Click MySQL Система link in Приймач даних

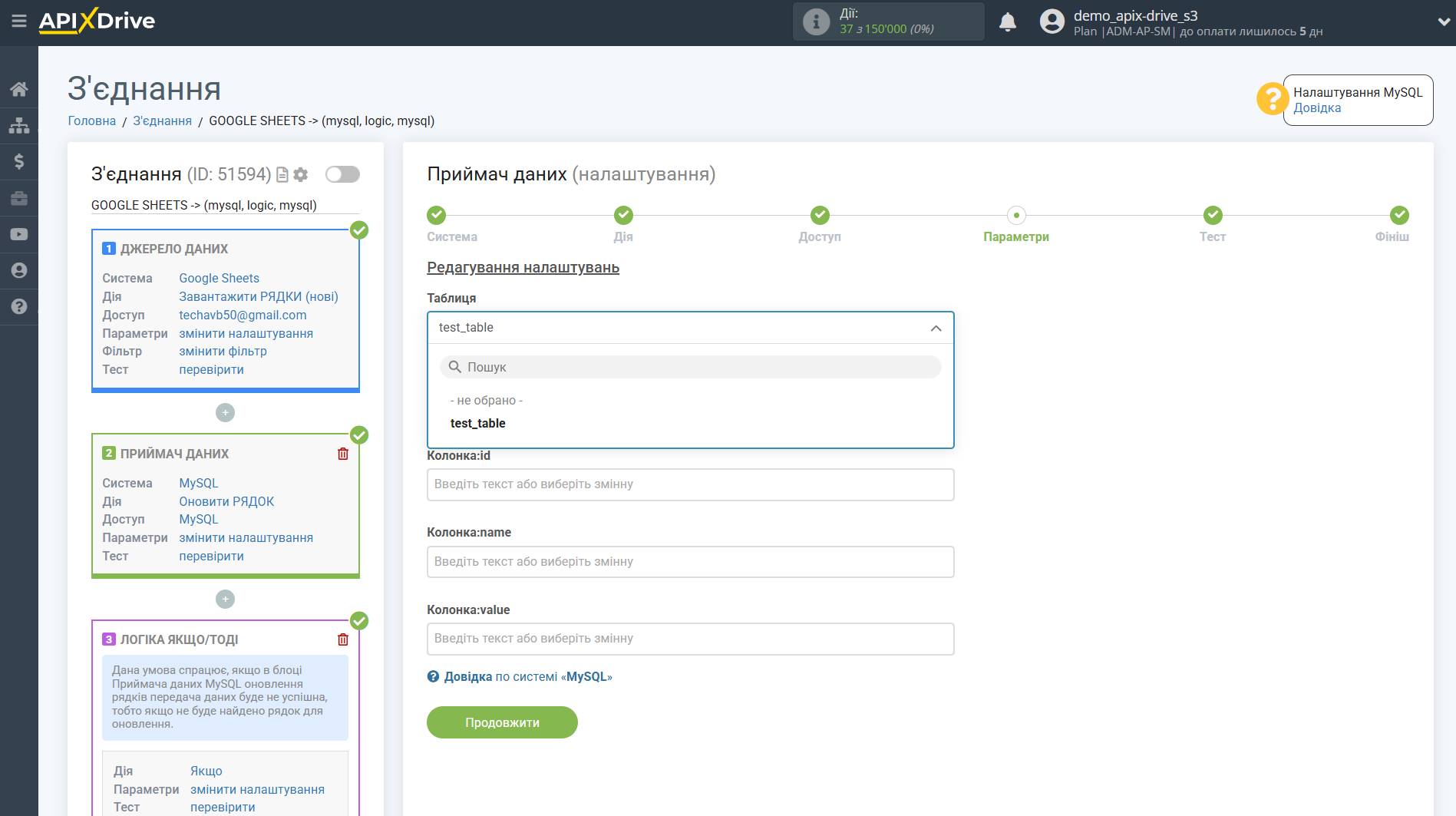click(x=199, y=483)
